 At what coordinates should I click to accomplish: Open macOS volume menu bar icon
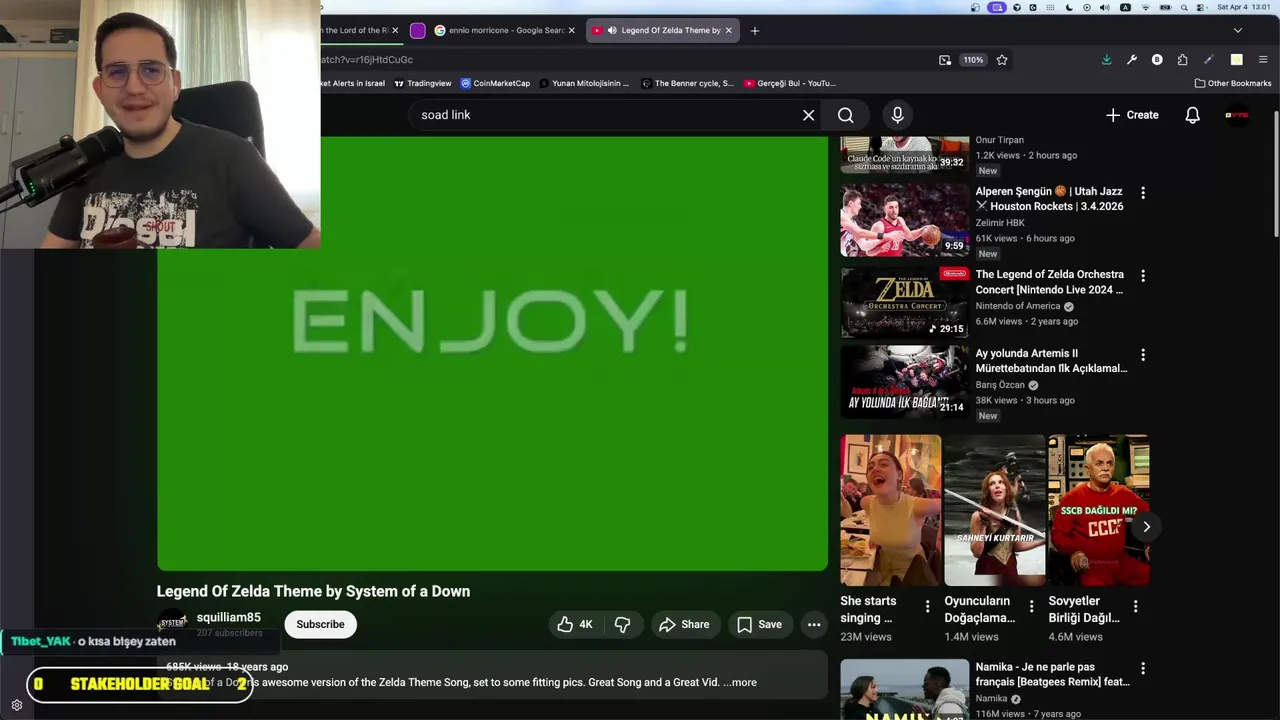click(1104, 7)
